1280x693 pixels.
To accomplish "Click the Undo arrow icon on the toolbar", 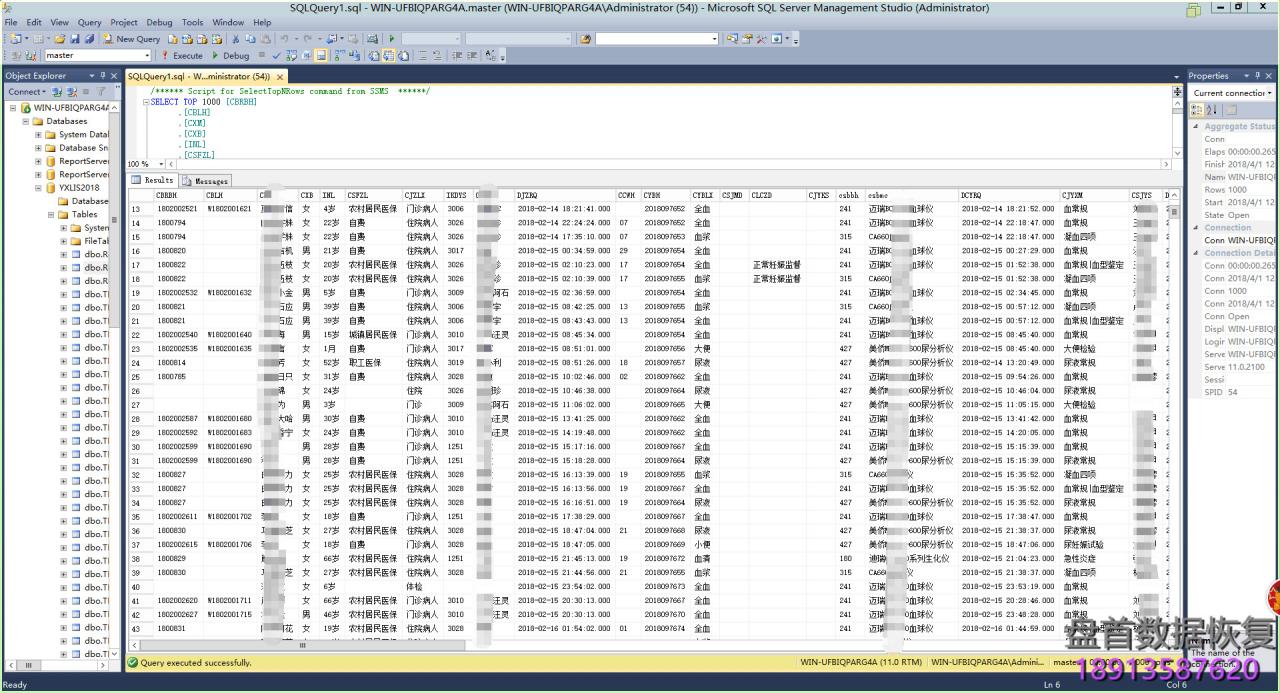I will coord(283,37).
